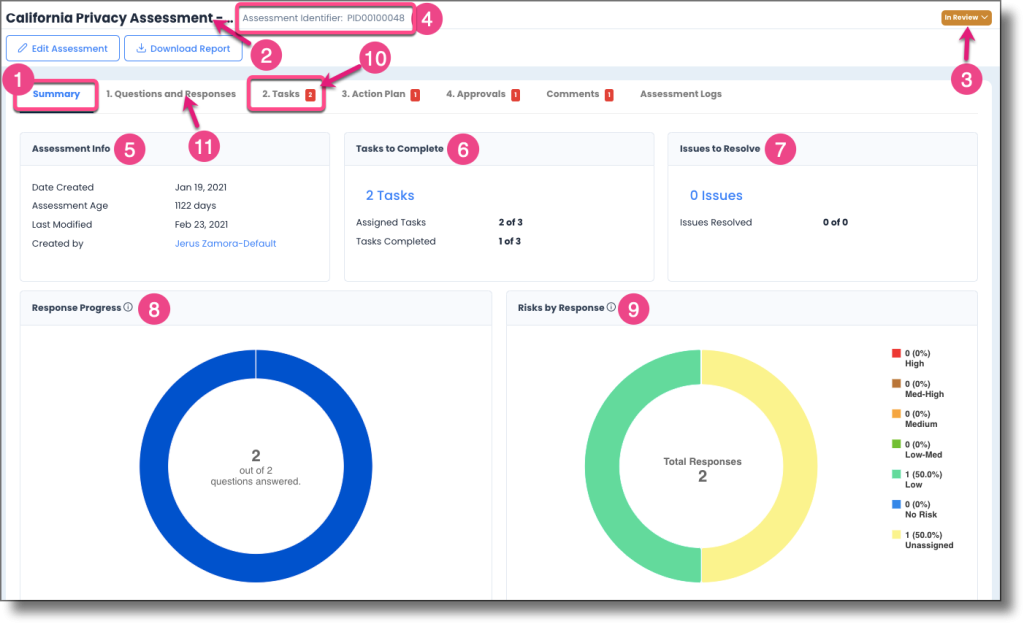Viewport: 1024px width, 624px height.
Task: Open the Action Plan tab
Action: click(375, 93)
